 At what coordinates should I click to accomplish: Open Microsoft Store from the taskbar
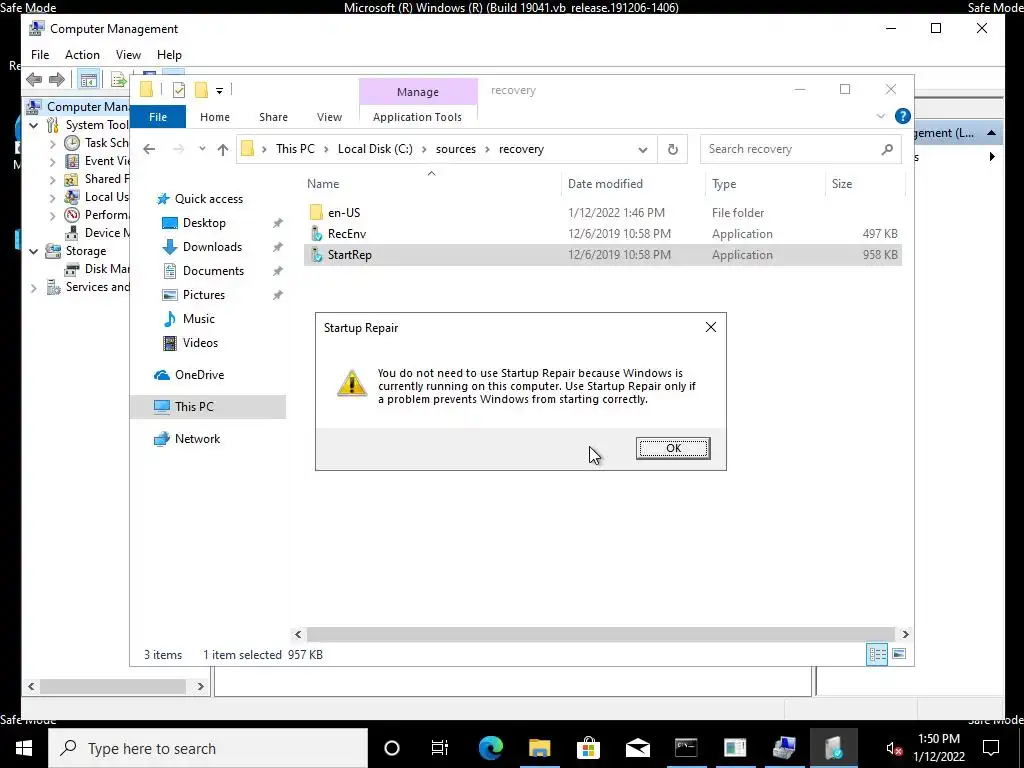(588, 748)
